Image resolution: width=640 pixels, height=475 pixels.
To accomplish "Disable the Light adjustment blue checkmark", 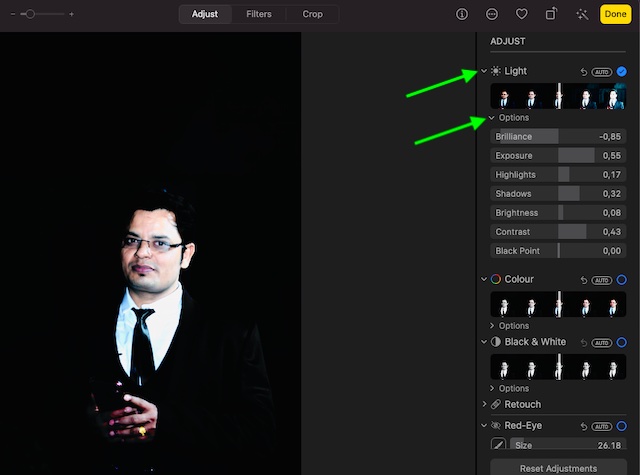I will (621, 71).
